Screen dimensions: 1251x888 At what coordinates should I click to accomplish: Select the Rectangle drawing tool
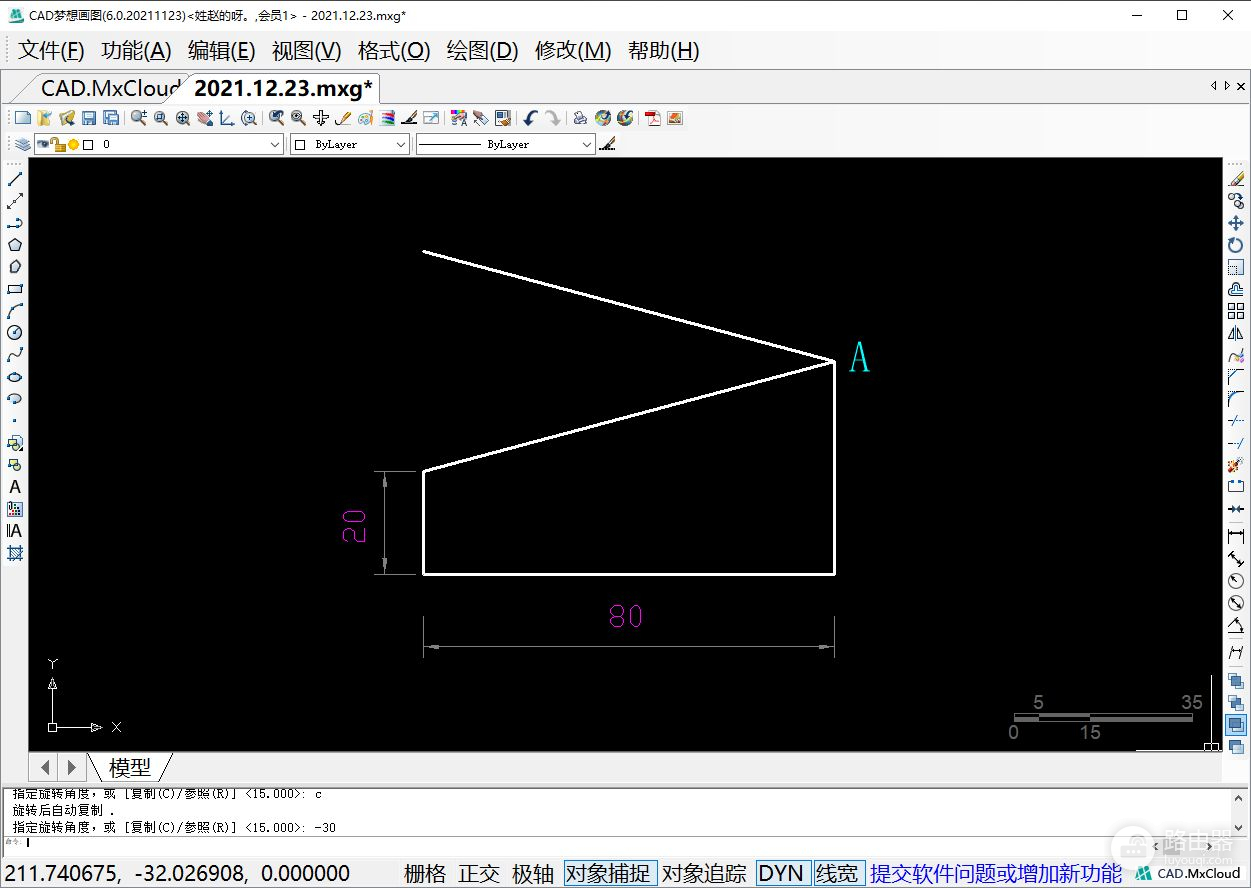coord(15,289)
